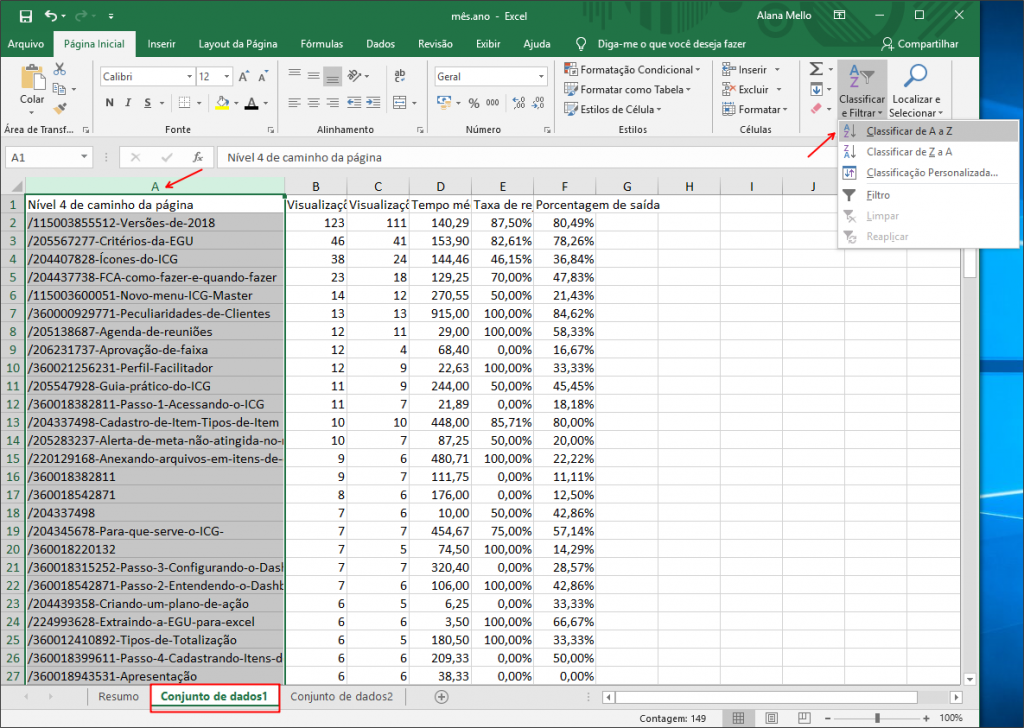Select Classificar de A a Z

908,131
